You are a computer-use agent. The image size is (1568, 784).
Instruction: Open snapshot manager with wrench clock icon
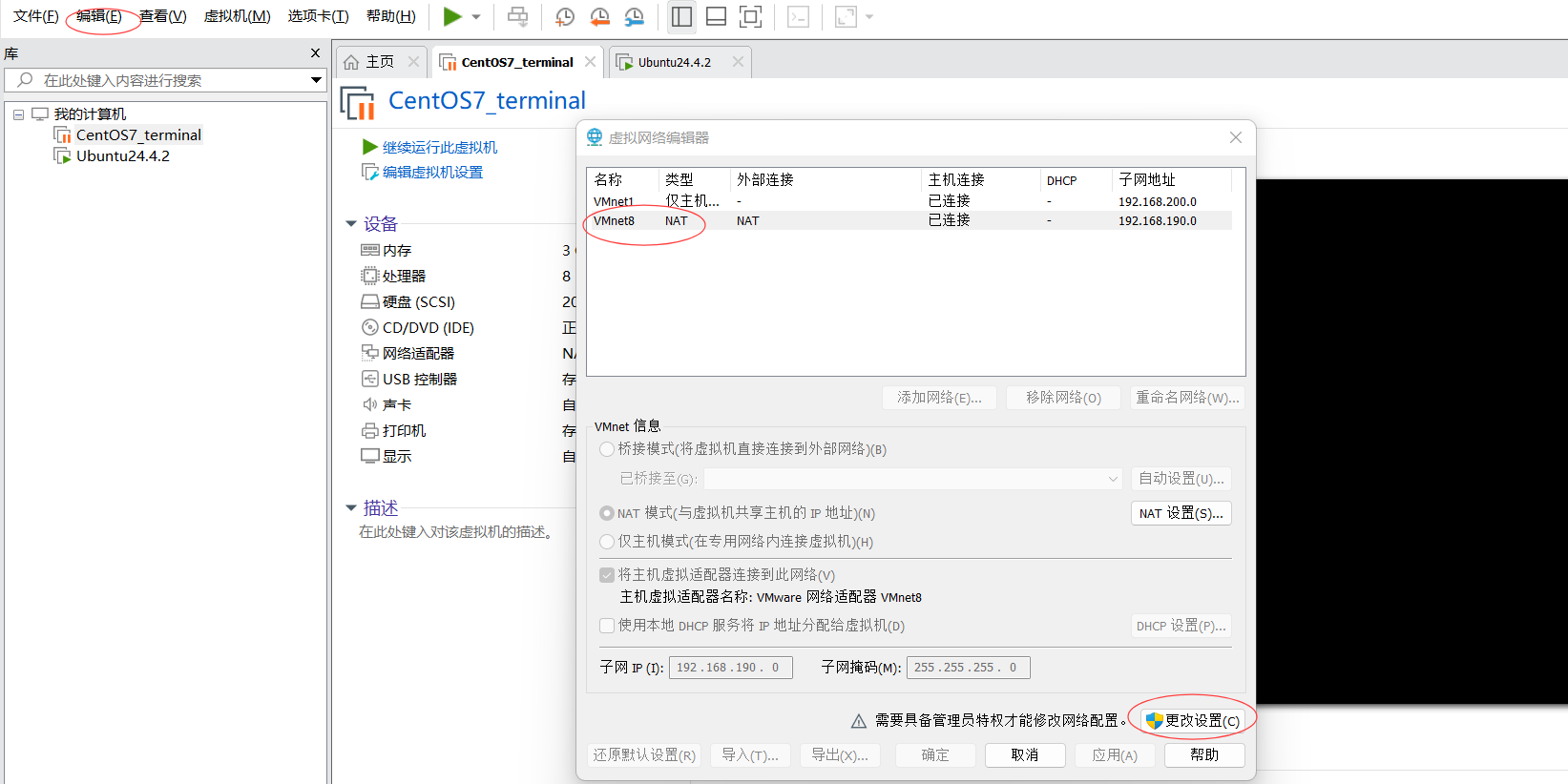click(635, 16)
